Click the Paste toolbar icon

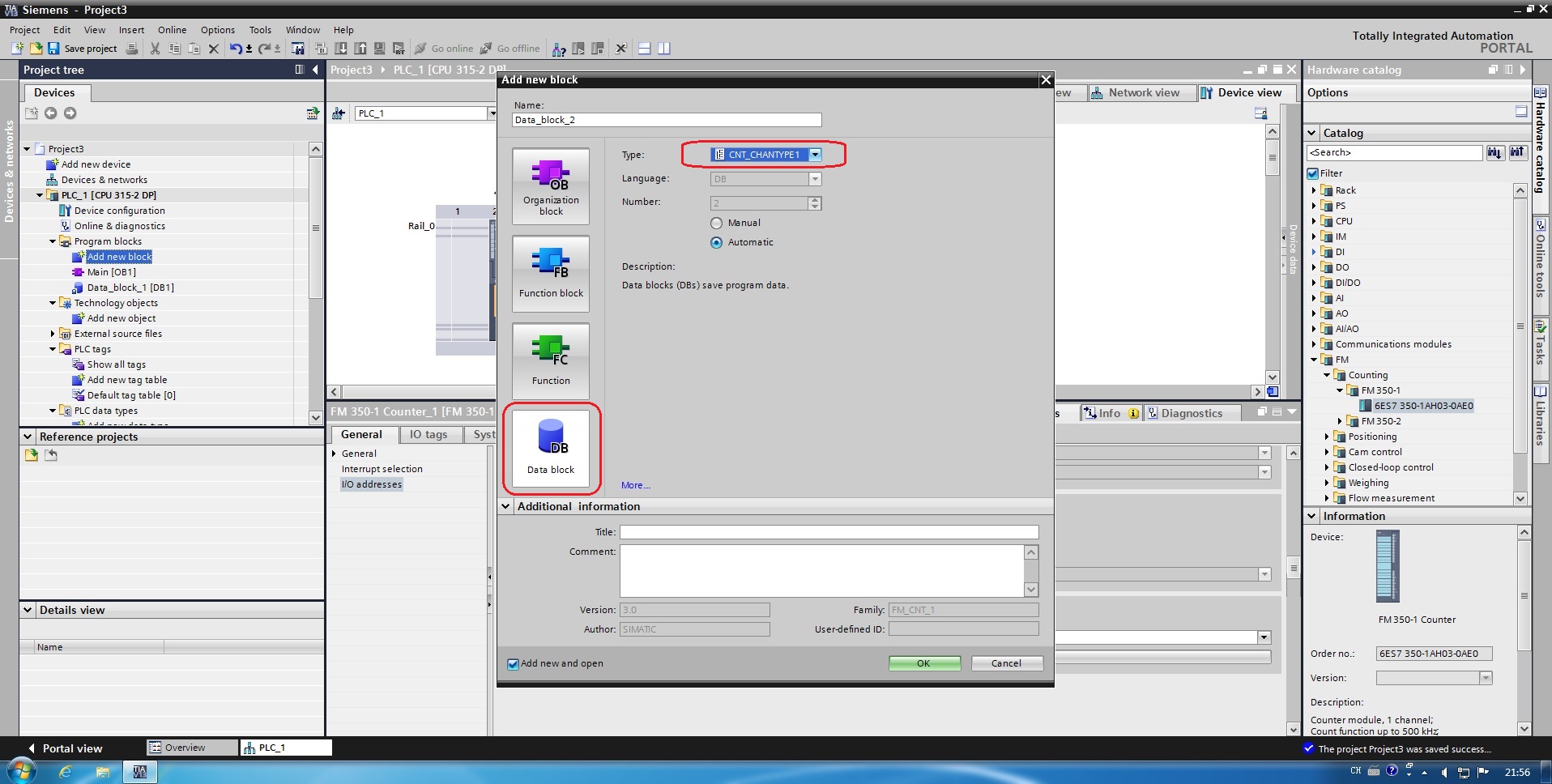pos(194,49)
